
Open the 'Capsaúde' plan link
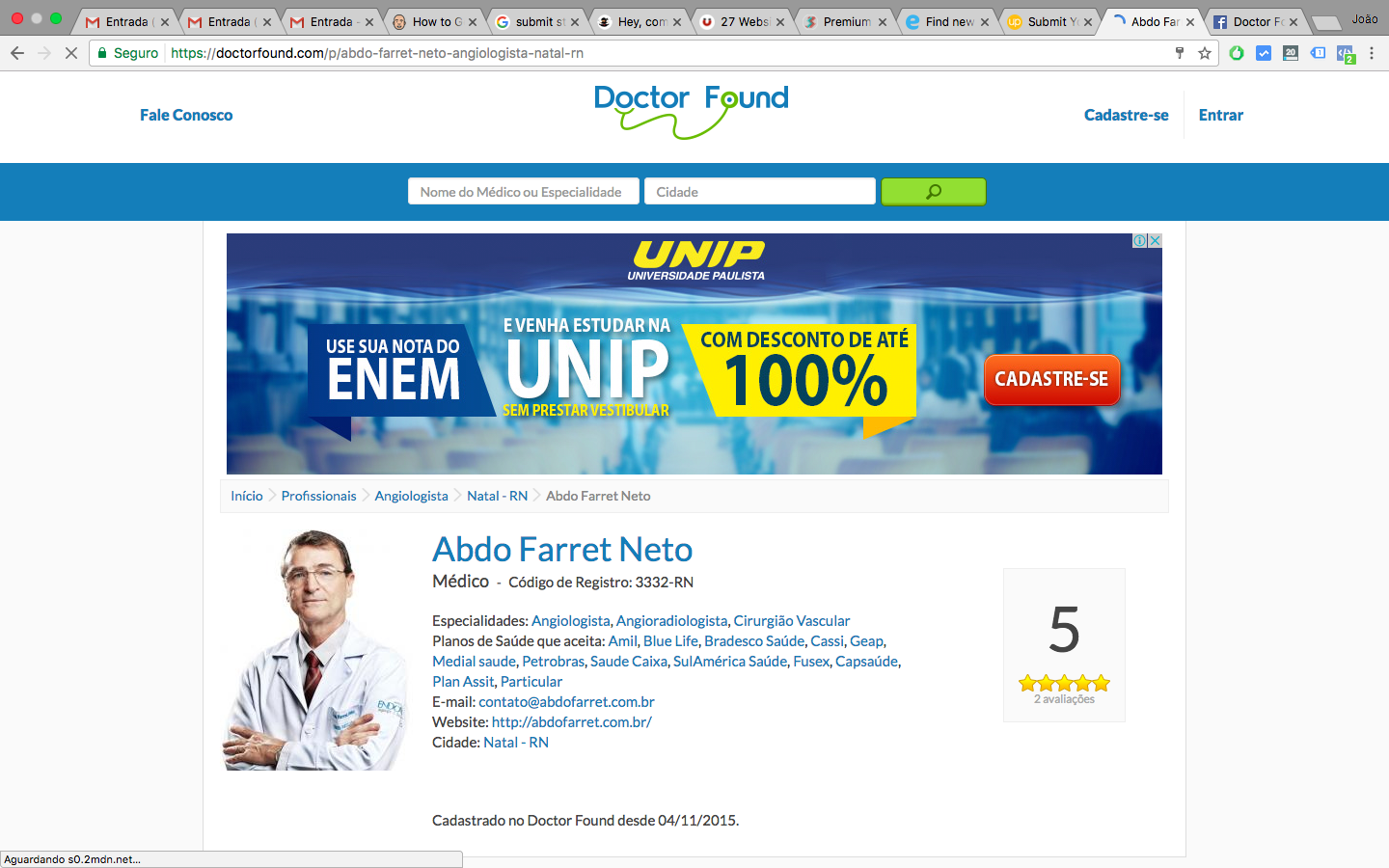(x=867, y=662)
